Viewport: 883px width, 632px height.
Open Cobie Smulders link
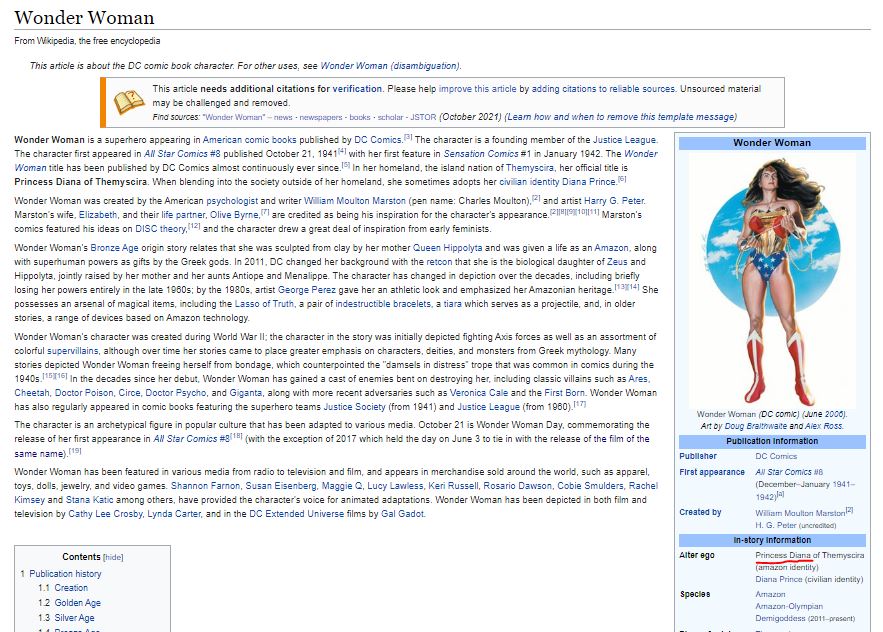point(590,486)
